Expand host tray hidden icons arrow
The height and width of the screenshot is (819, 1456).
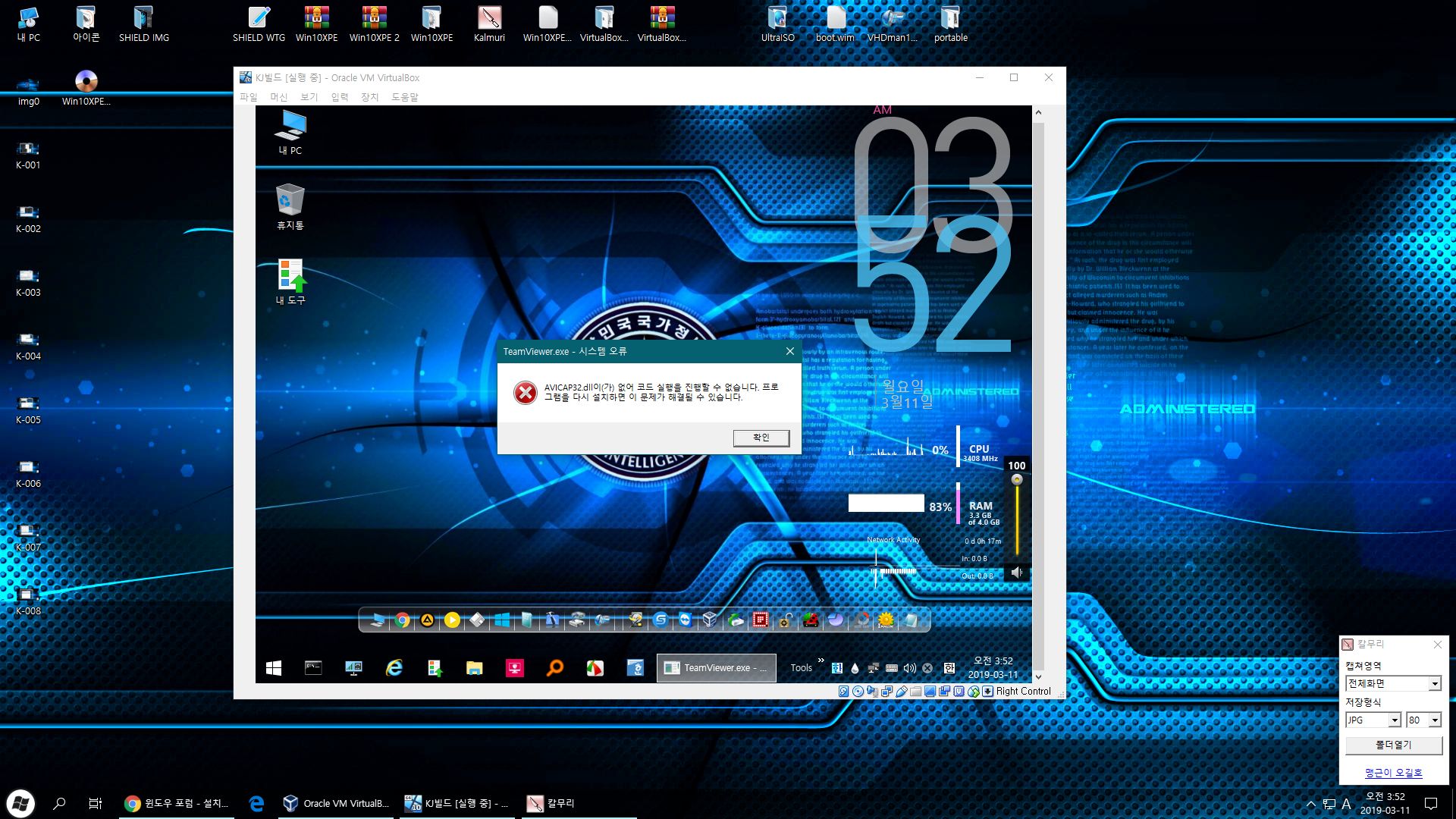(x=1311, y=804)
